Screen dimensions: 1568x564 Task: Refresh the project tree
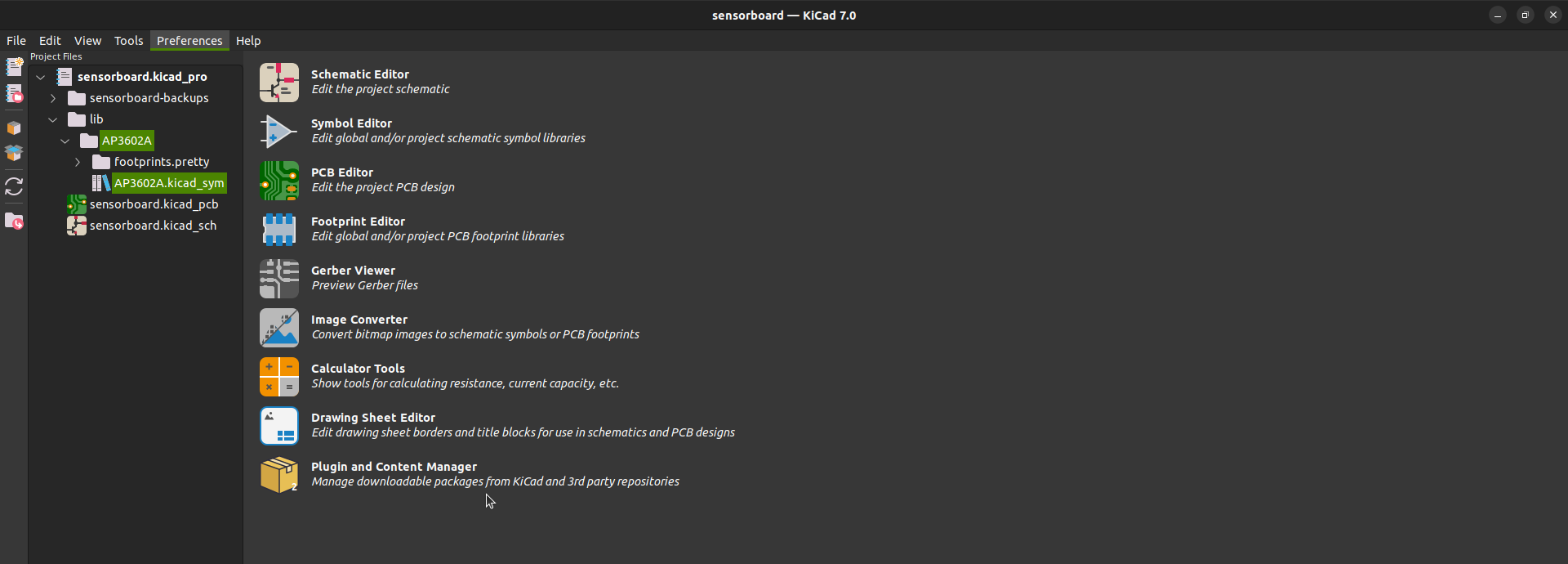[x=14, y=187]
